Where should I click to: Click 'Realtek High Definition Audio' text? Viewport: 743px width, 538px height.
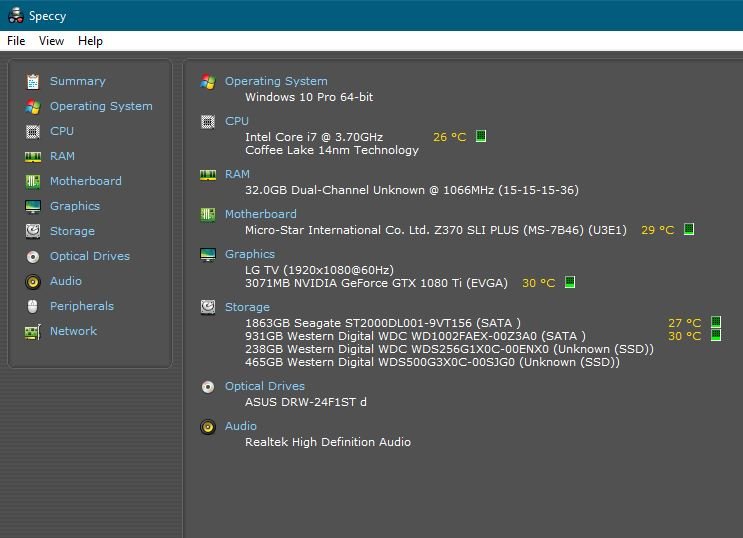pyautogui.click(x=328, y=442)
